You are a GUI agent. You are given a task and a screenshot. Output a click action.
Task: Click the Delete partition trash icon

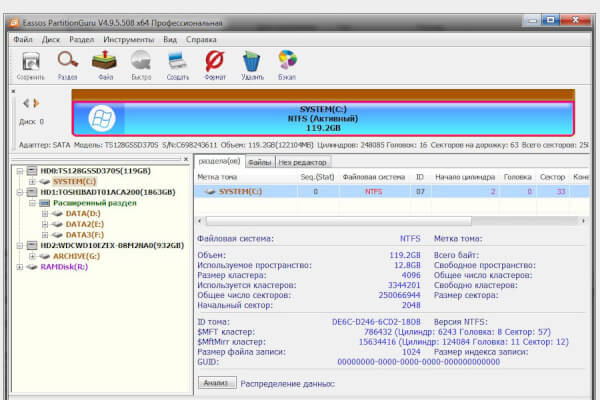tap(251, 61)
